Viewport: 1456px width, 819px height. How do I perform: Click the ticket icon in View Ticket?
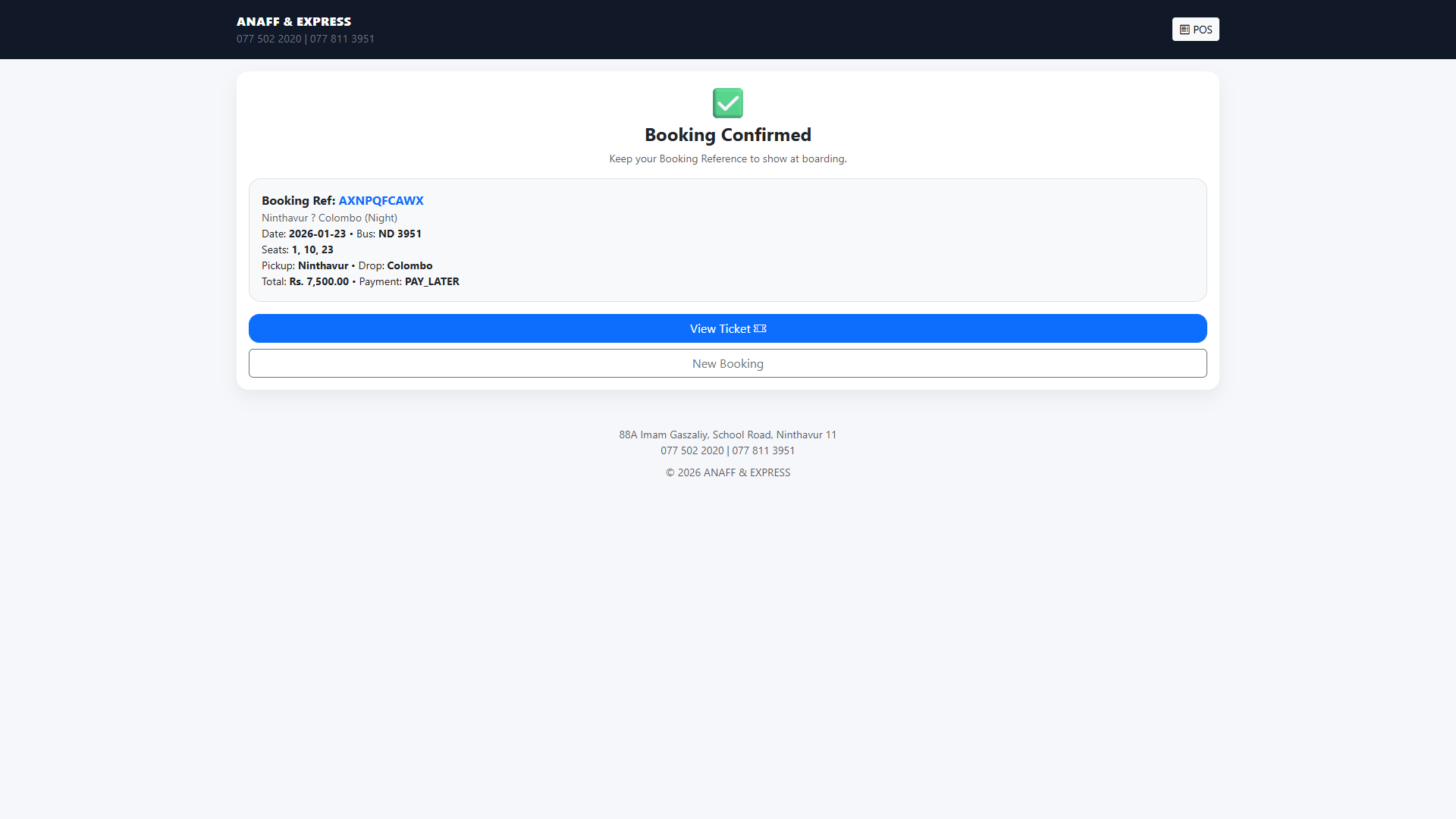[760, 328]
